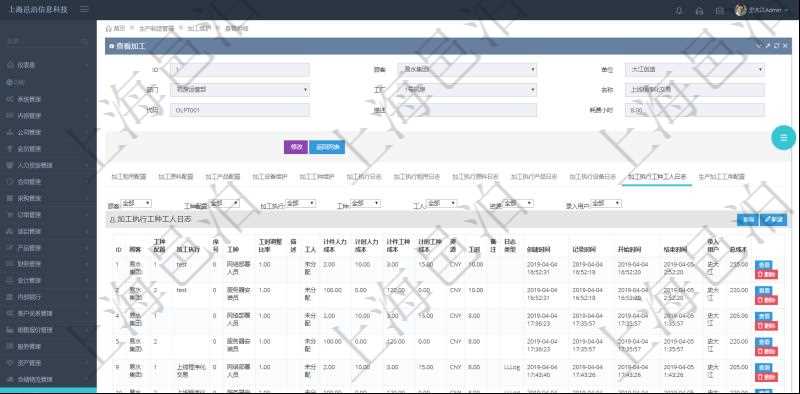The image size is (800, 394).
Task: Click the 代码 input field
Action: (x=240, y=110)
